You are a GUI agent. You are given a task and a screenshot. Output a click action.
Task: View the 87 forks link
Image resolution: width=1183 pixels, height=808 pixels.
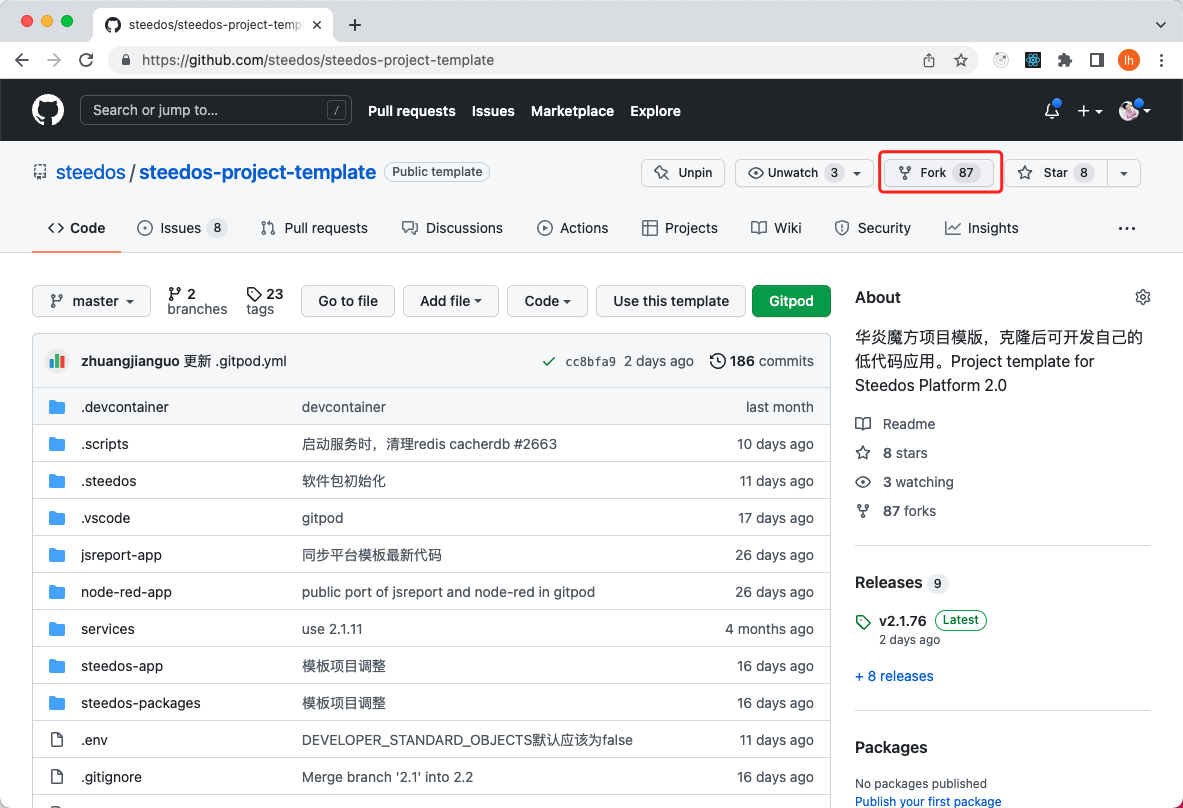pyautogui.click(x=896, y=511)
